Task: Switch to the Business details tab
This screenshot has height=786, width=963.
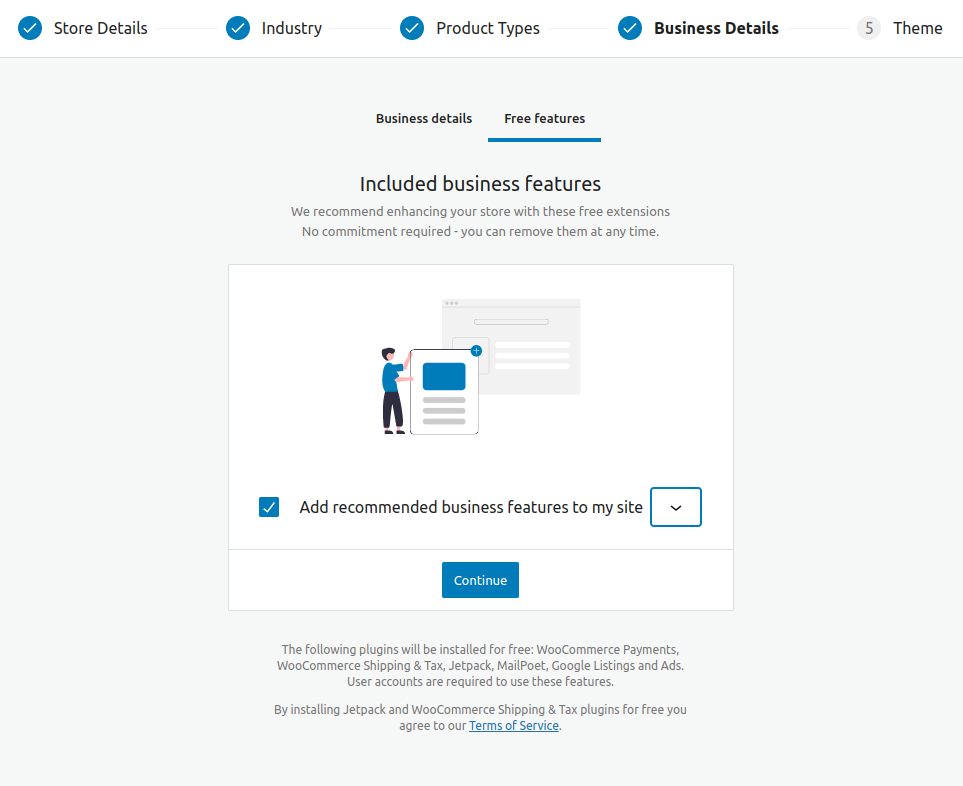Action: 424,119
